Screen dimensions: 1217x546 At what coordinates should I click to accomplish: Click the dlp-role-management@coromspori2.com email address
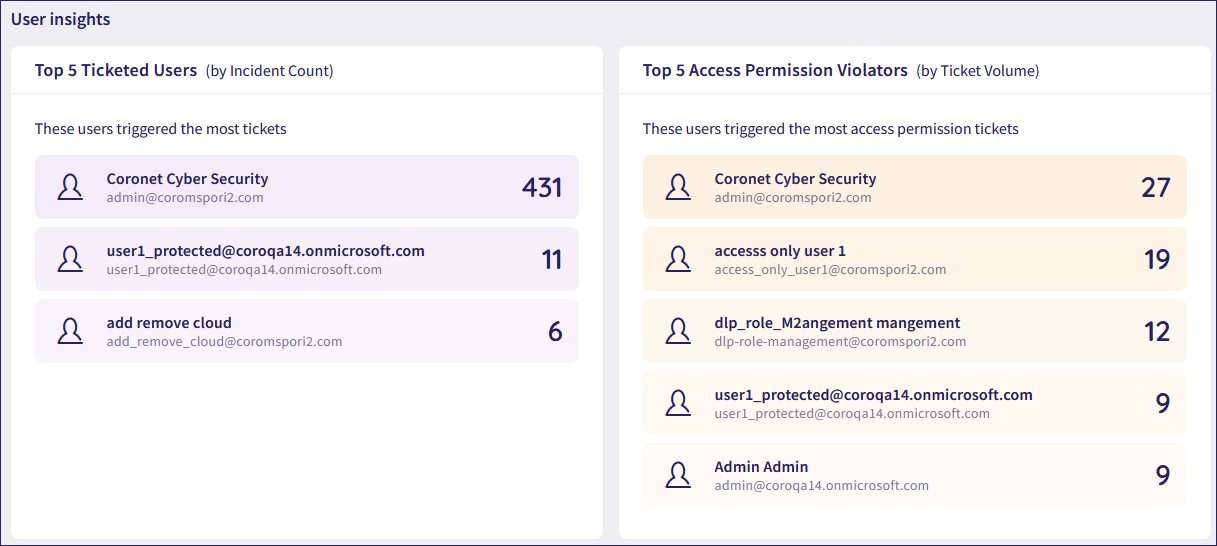click(840, 342)
